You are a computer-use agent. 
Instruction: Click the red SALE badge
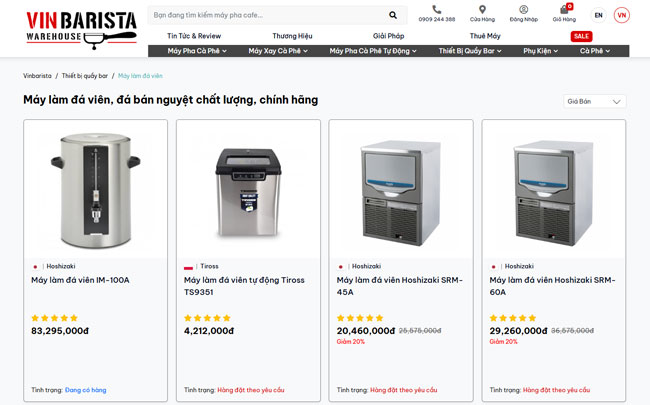tap(581, 36)
